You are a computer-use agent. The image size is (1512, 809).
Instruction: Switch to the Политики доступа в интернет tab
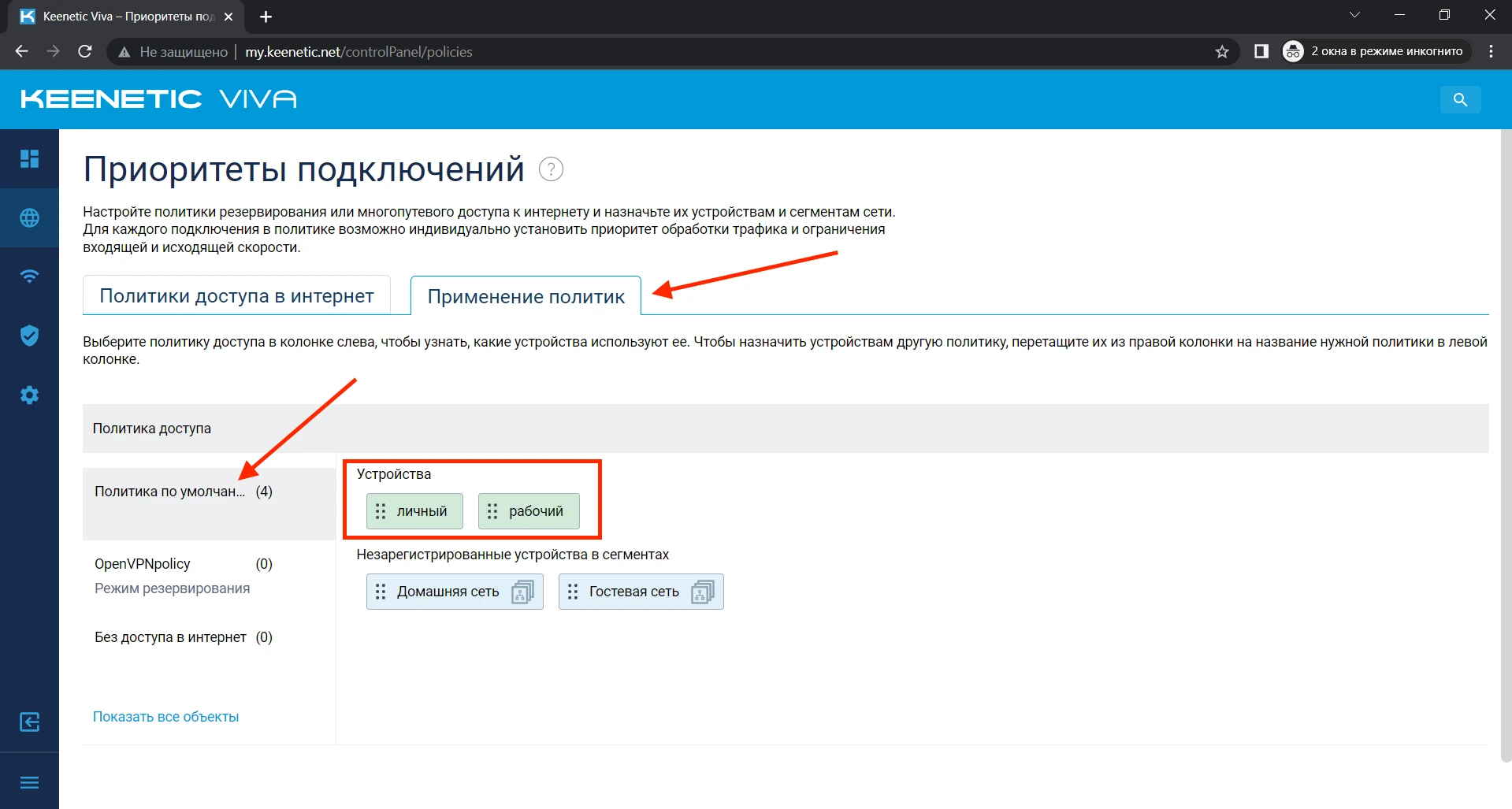pyautogui.click(x=236, y=295)
